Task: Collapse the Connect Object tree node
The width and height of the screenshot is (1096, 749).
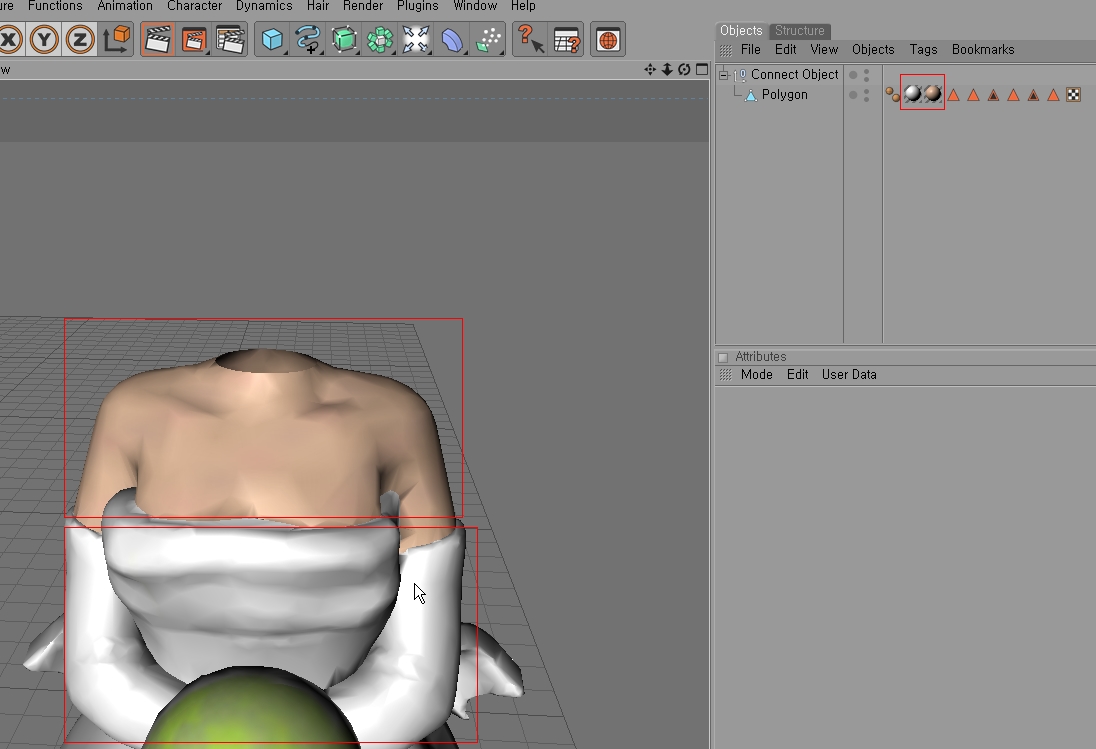Action: (x=723, y=75)
